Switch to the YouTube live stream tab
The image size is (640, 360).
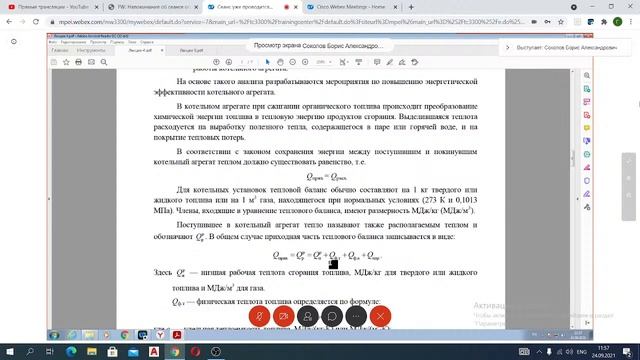[x=53, y=7]
